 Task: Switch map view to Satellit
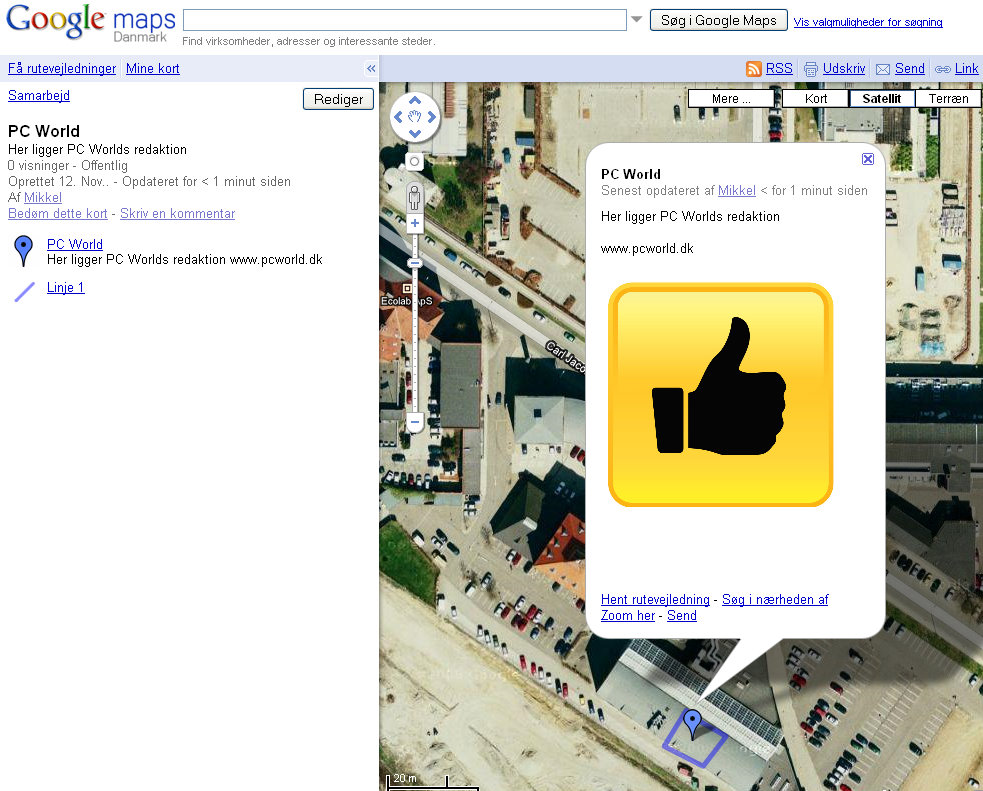881,98
